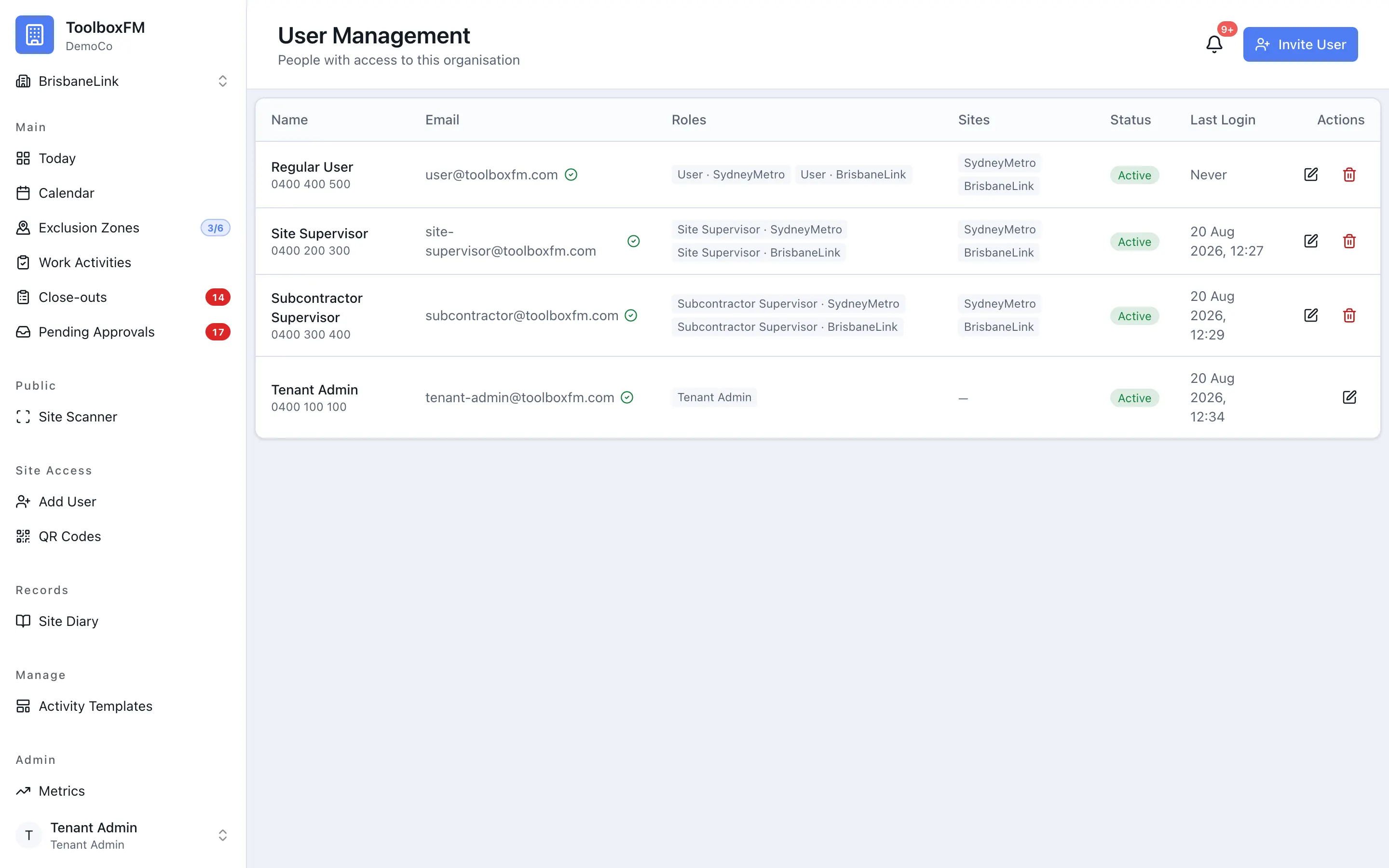Edit the Site Supervisor row
1389x868 pixels.
(1311, 241)
